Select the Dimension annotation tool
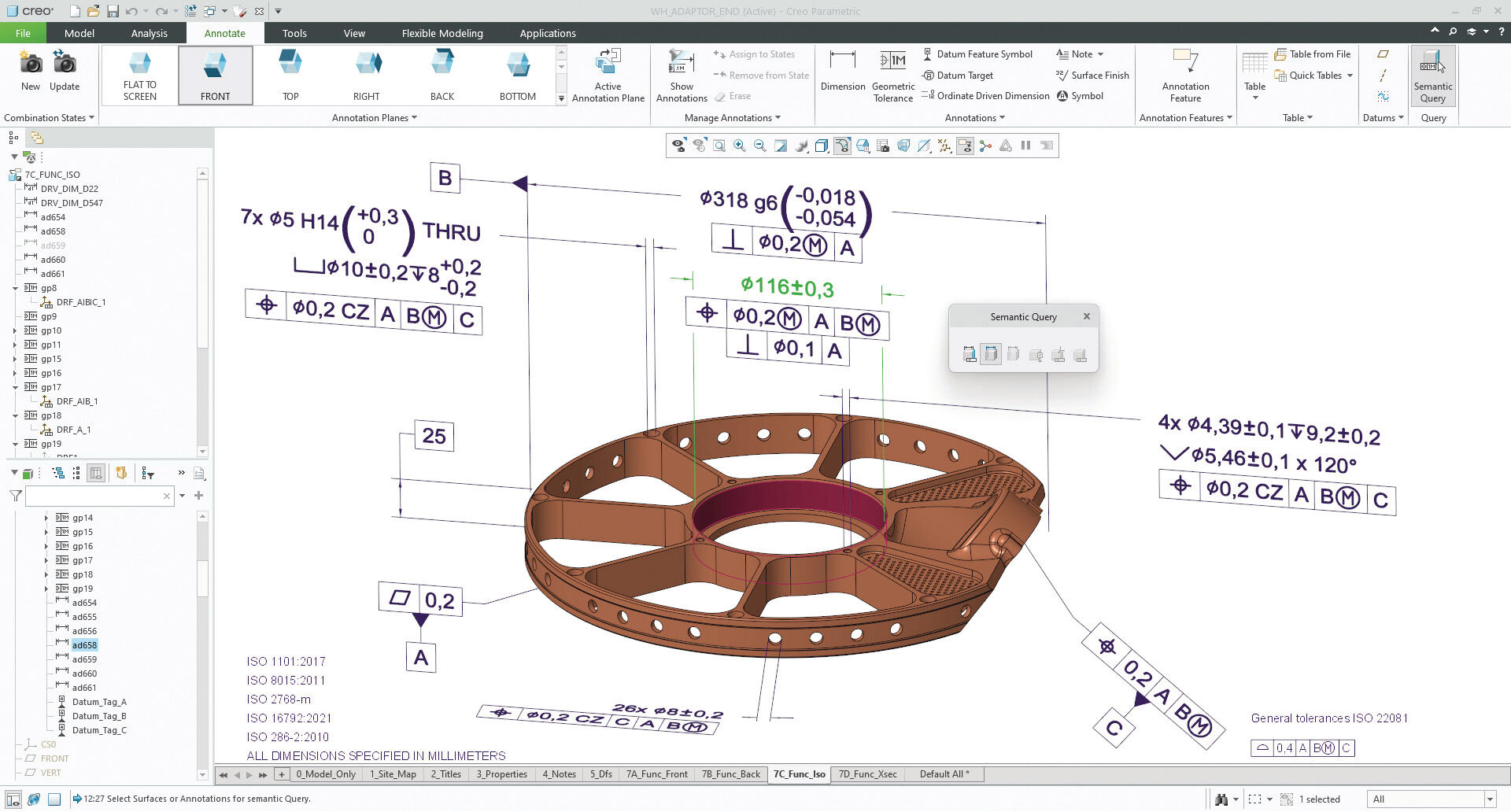1511x812 pixels. (x=842, y=75)
